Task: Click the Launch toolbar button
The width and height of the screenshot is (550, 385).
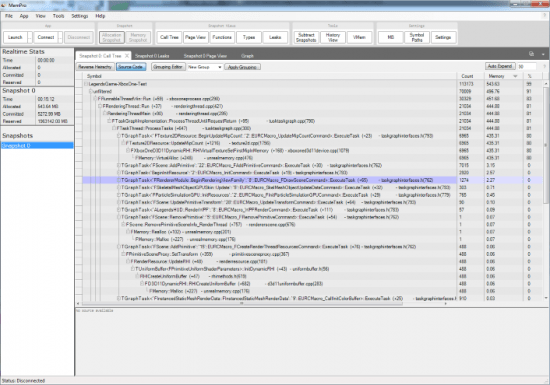Action: [15, 37]
